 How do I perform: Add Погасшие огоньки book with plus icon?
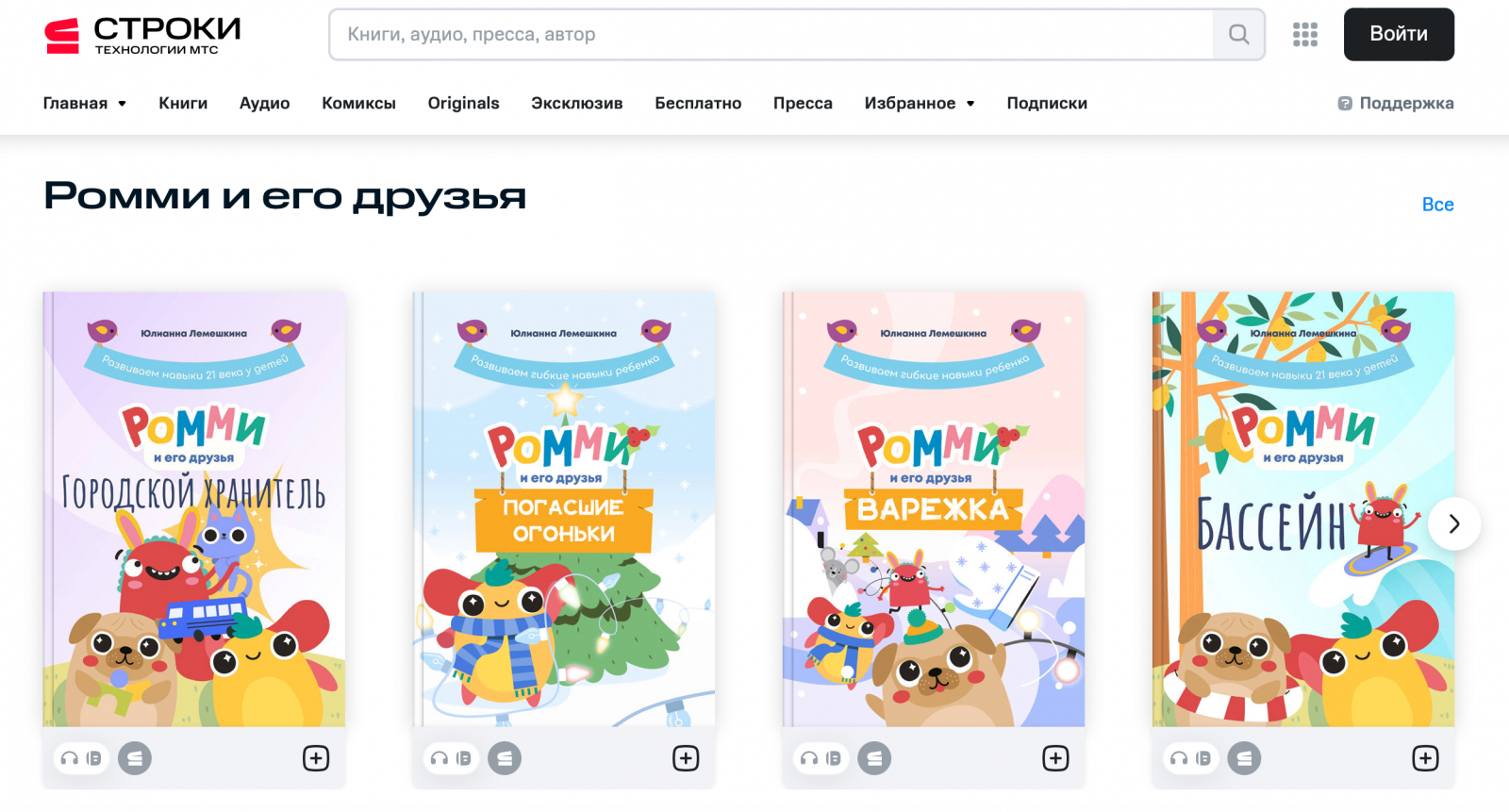tap(686, 758)
